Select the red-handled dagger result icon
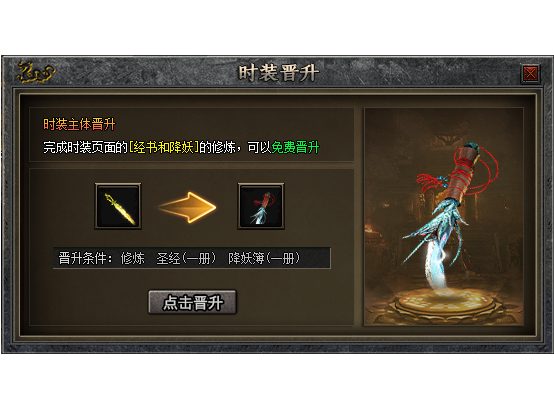This screenshot has height=409, width=554. pyautogui.click(x=261, y=206)
